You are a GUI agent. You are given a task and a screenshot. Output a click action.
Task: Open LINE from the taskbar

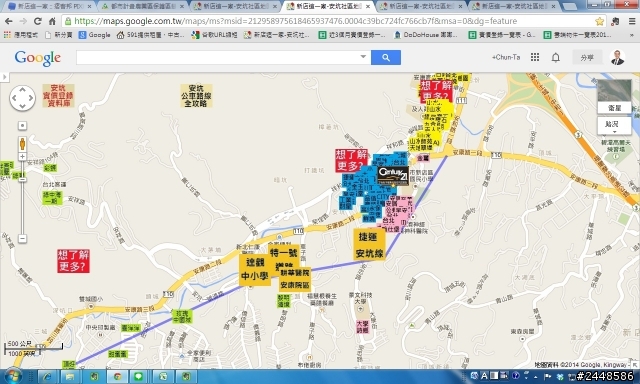(x=139, y=376)
